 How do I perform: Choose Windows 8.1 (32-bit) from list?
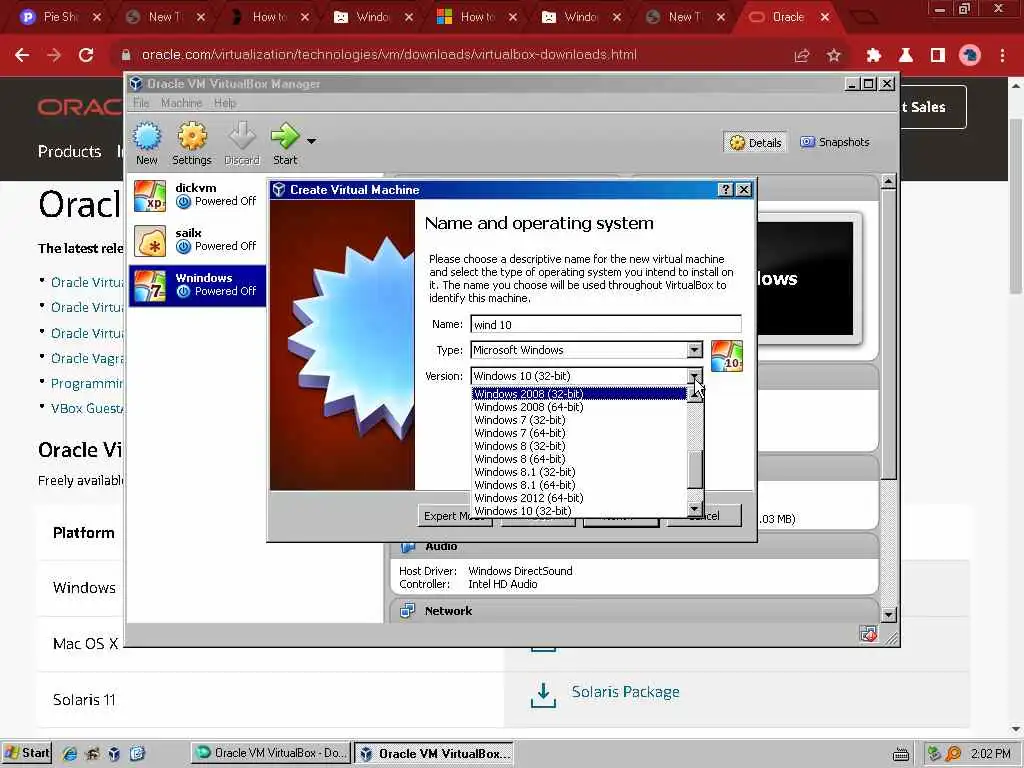(579, 472)
